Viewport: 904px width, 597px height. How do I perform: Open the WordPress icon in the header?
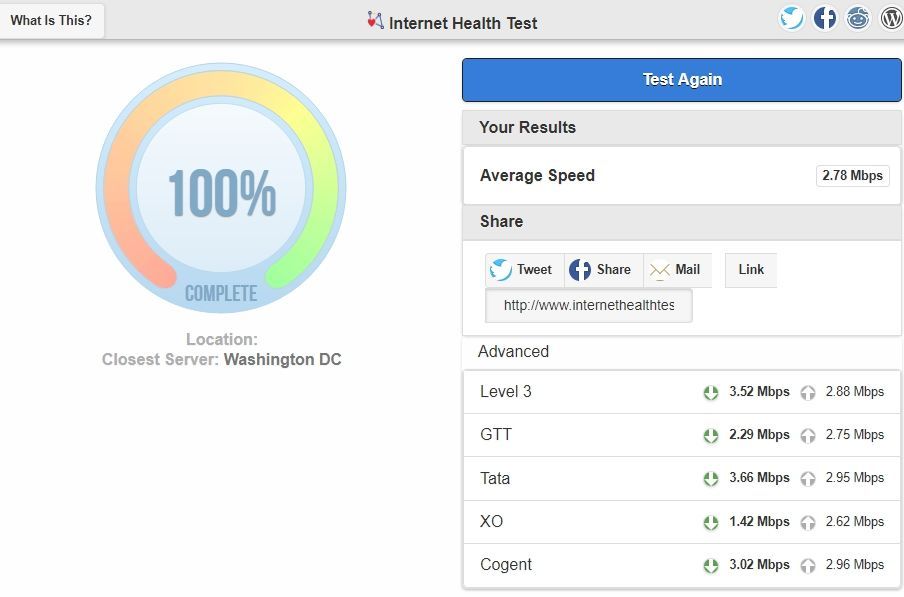(x=889, y=17)
